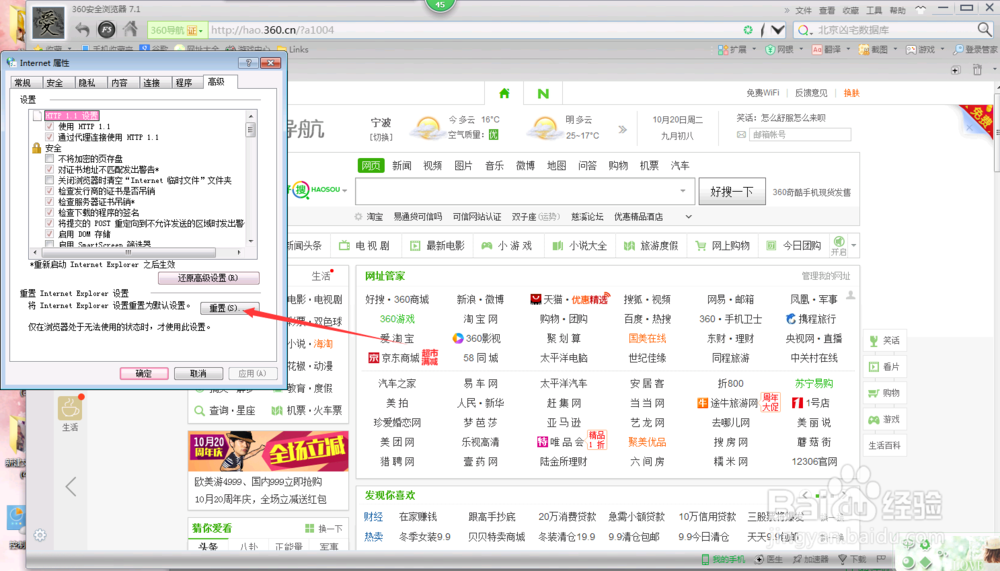Enable 不将加密的页存盘 checkbox
1000x571 pixels.
(x=50, y=159)
